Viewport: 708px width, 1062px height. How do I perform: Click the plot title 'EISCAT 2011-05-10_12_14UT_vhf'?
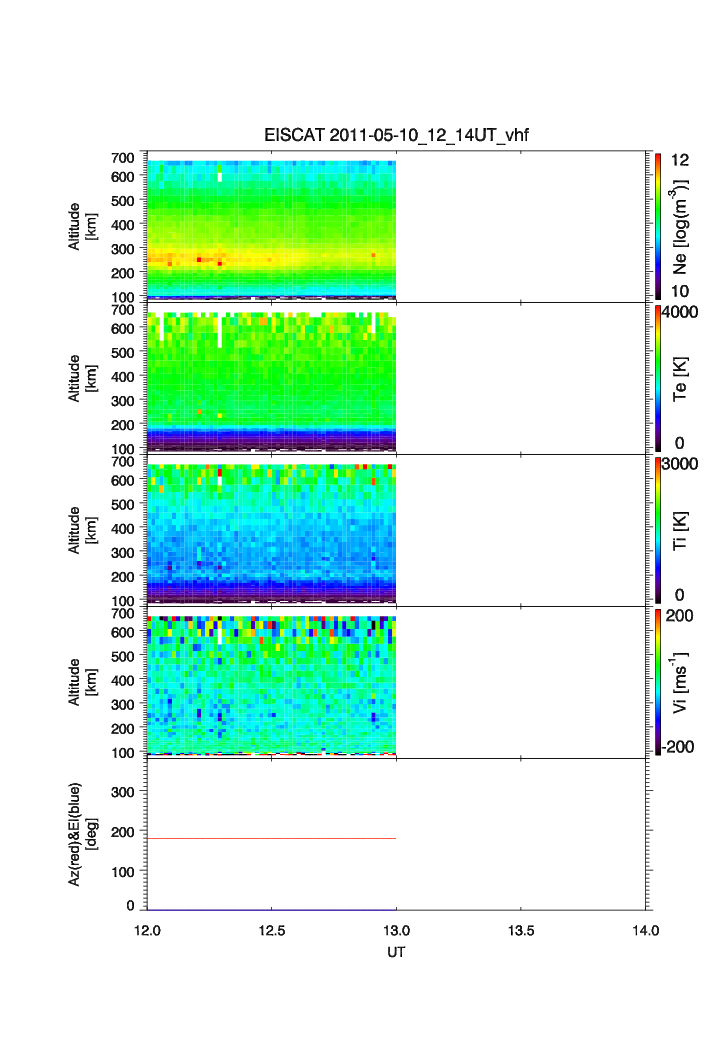click(x=396, y=135)
